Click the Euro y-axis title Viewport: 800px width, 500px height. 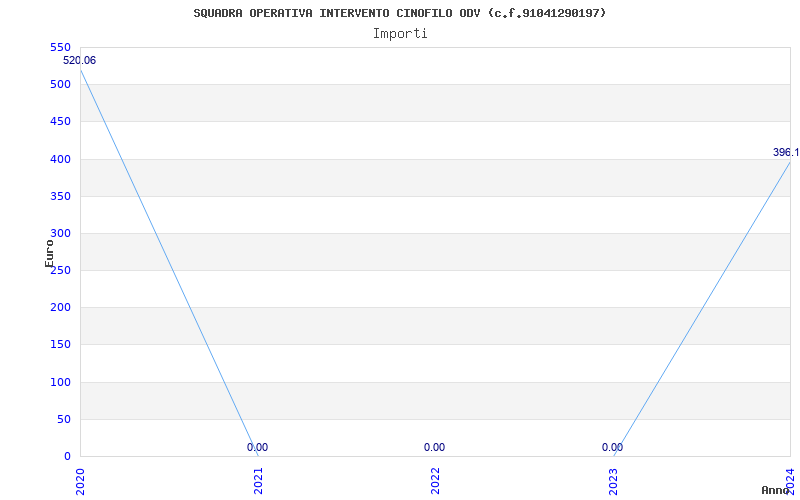pos(49,254)
